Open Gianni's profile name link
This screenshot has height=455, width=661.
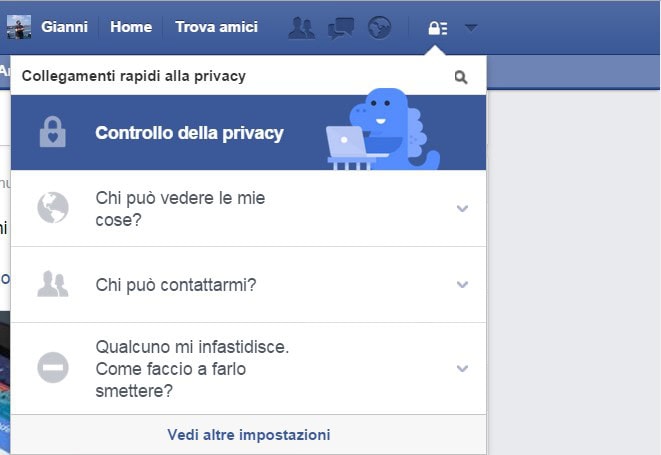pyautogui.click(x=64, y=27)
